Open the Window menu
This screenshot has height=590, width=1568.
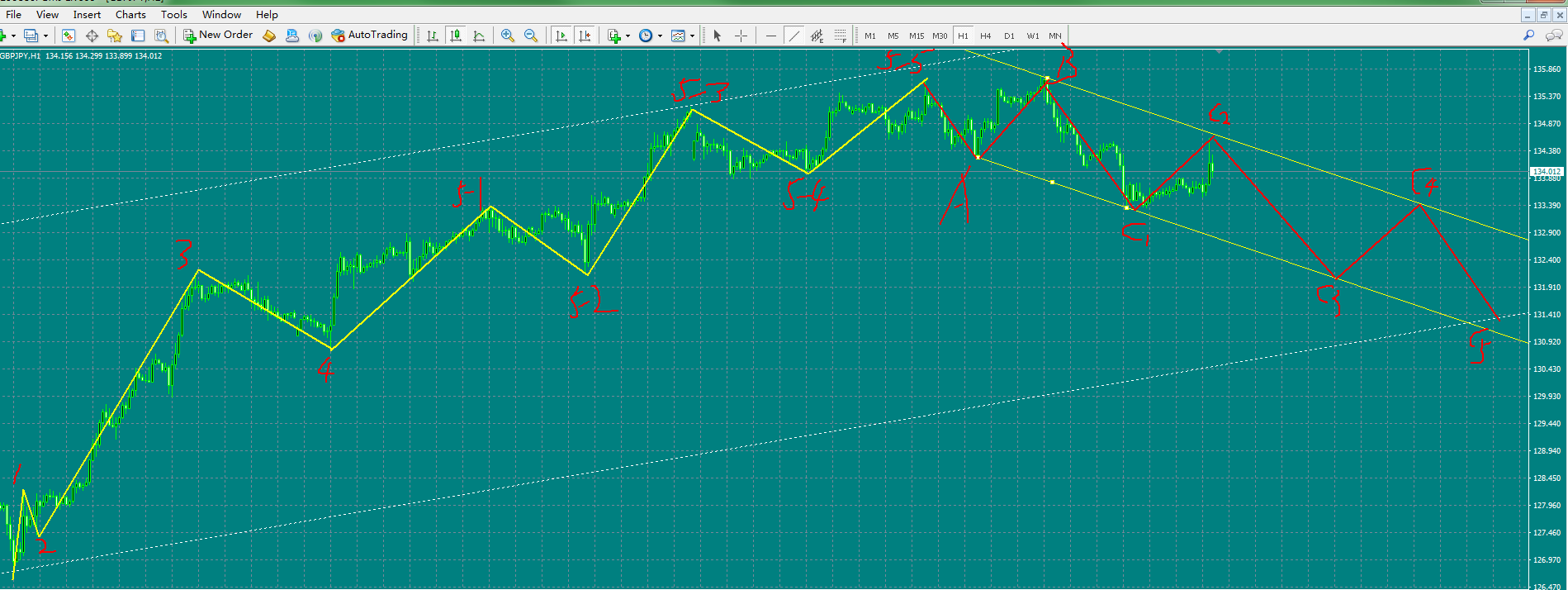pos(221,14)
